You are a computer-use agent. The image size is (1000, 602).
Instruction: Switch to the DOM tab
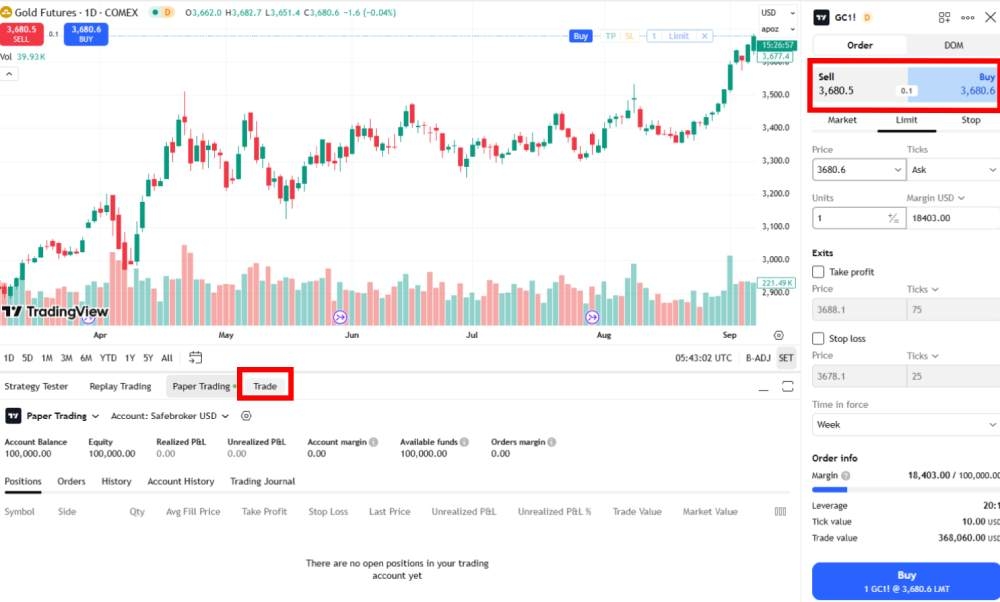(953, 45)
